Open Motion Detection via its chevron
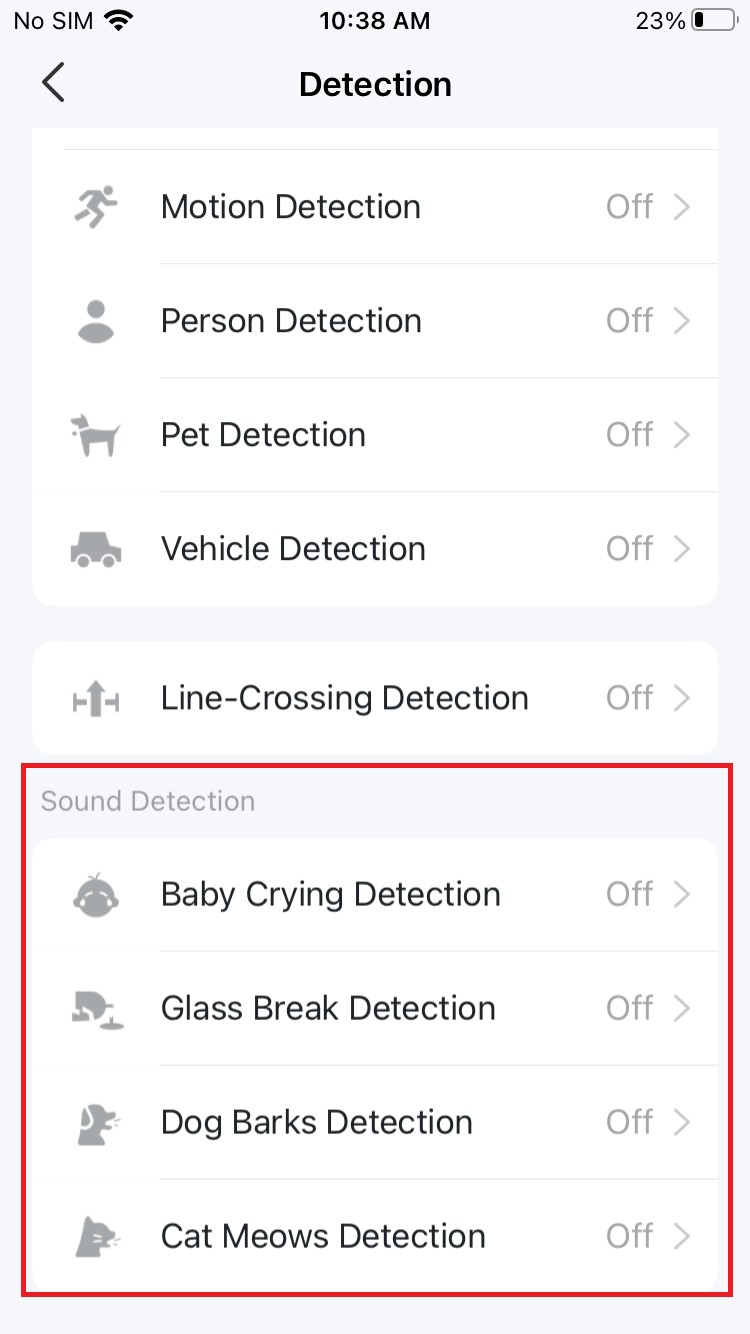The image size is (750, 1334). click(682, 207)
